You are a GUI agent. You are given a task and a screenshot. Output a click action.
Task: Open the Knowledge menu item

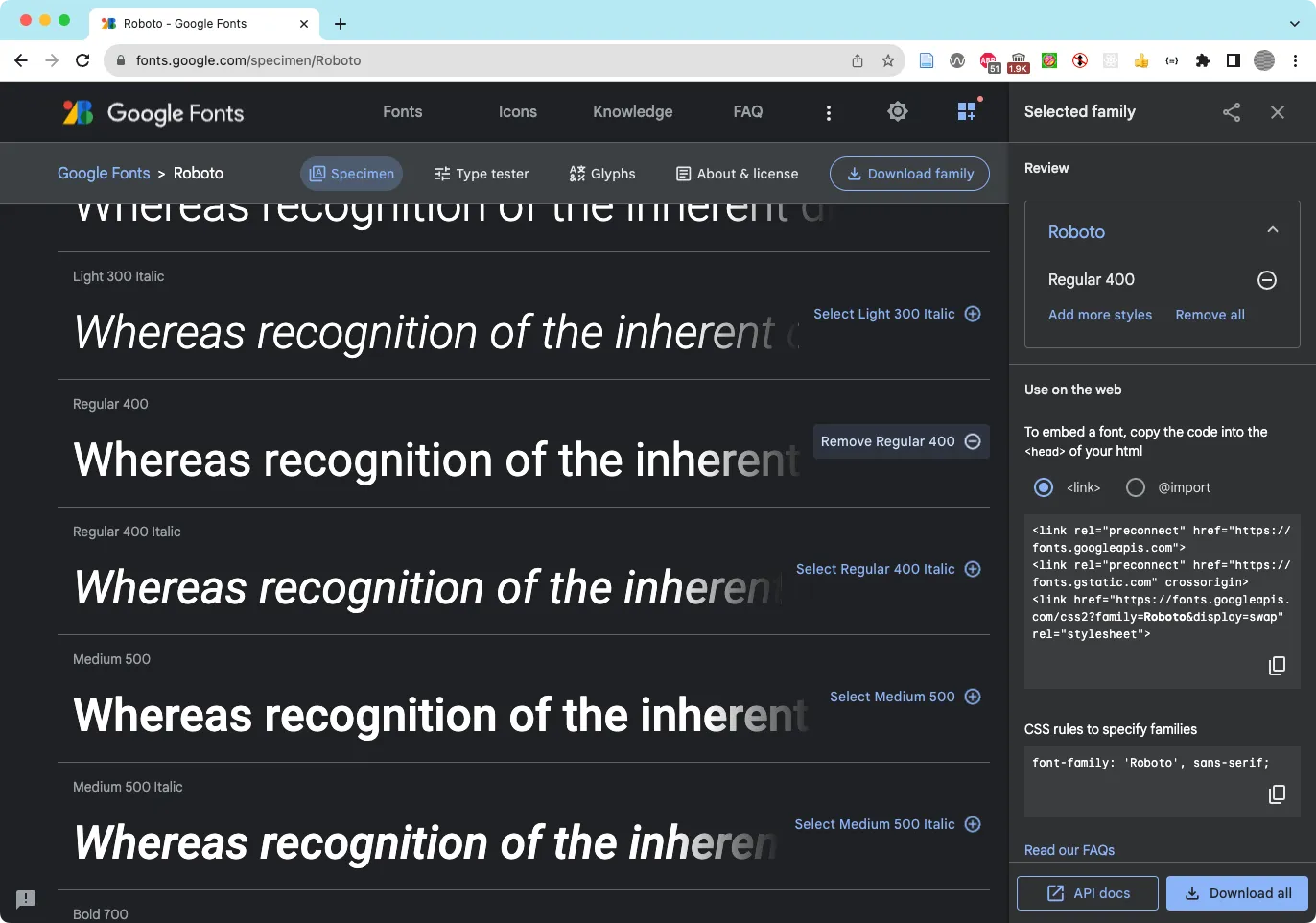pos(632,111)
